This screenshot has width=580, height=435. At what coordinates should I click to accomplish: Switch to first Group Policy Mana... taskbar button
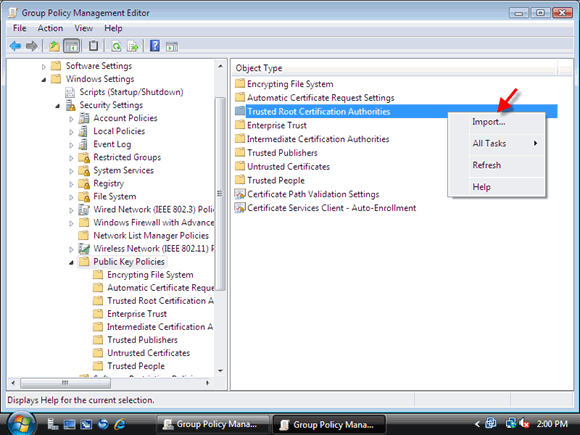click(x=212, y=424)
